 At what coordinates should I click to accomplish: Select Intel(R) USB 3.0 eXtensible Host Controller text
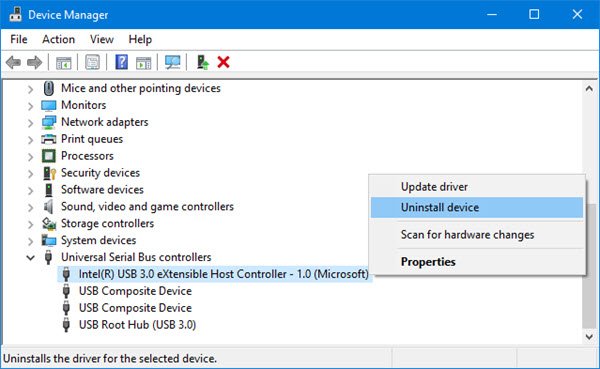(223, 274)
